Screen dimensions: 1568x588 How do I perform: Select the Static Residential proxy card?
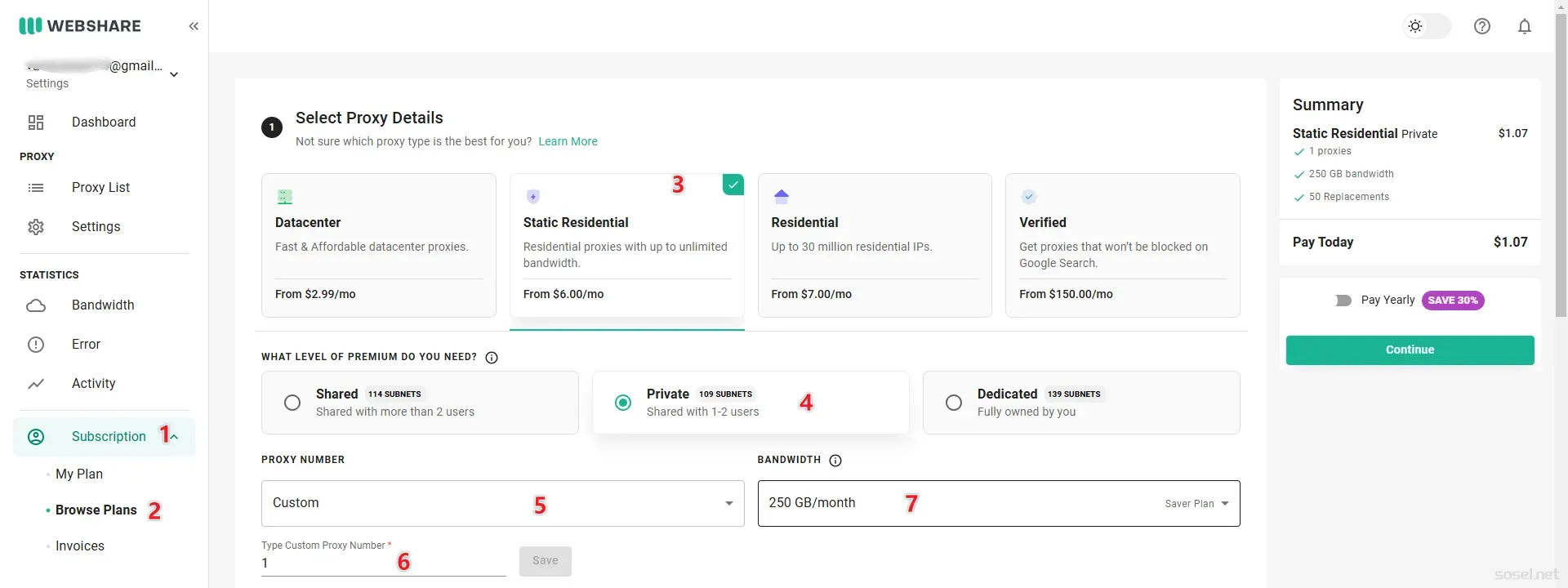pos(627,245)
